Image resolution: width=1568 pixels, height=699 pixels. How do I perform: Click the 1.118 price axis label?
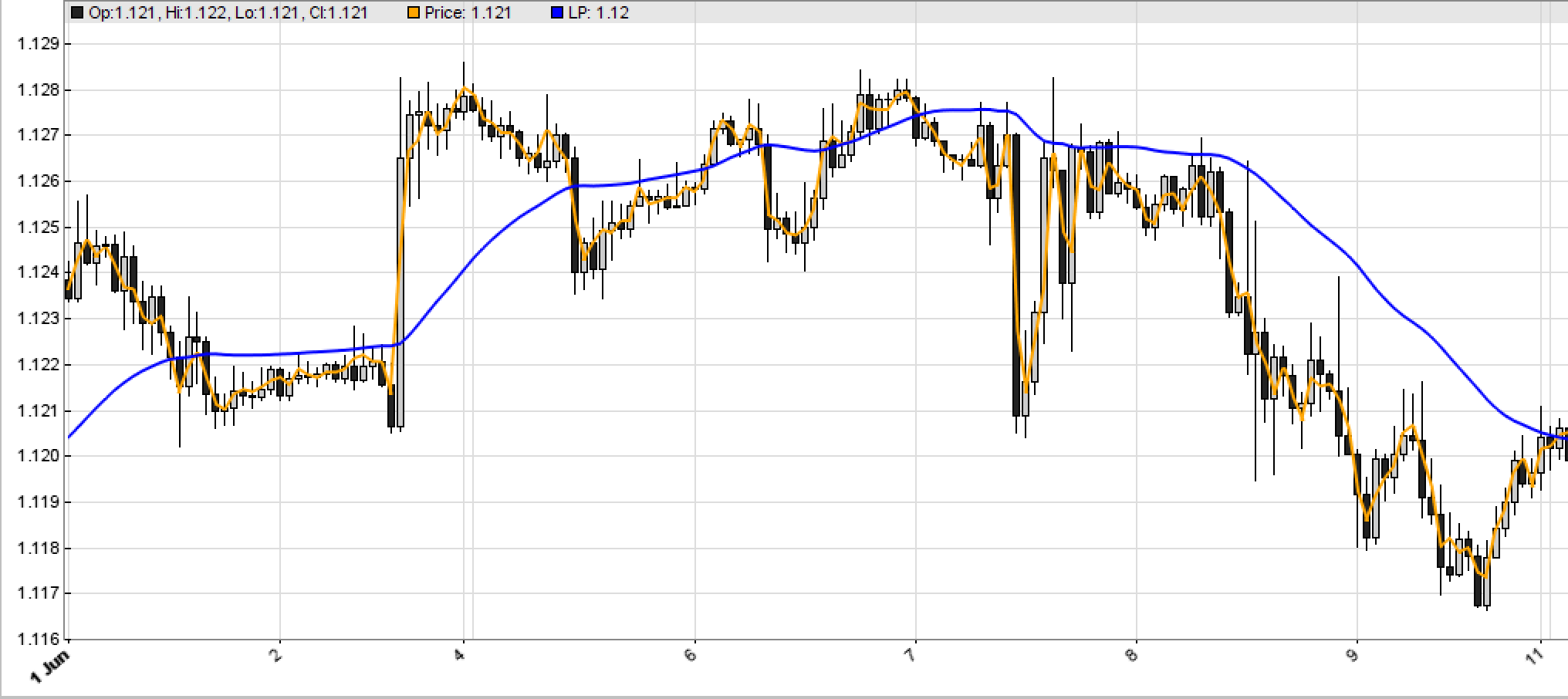pos(38,548)
